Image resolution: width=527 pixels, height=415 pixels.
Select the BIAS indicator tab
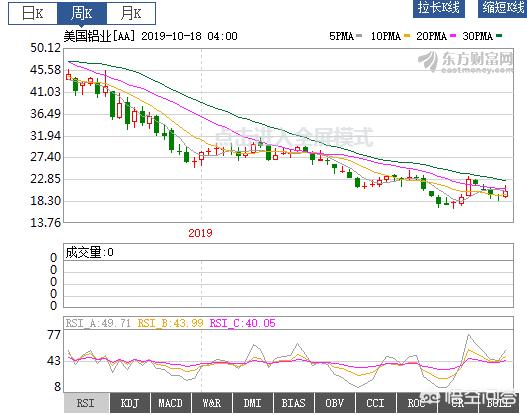(294, 403)
